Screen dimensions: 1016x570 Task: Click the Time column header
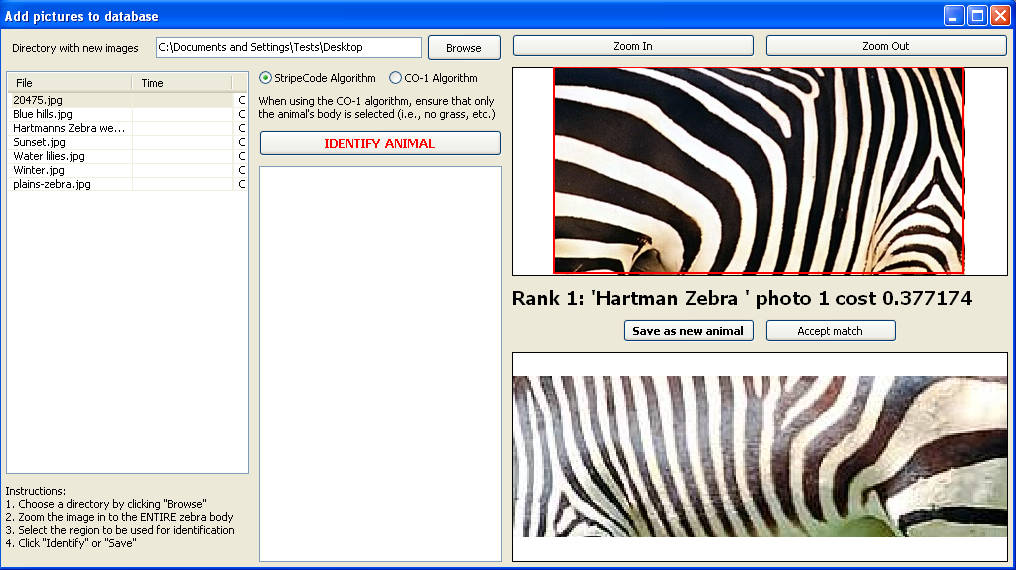click(x=180, y=83)
